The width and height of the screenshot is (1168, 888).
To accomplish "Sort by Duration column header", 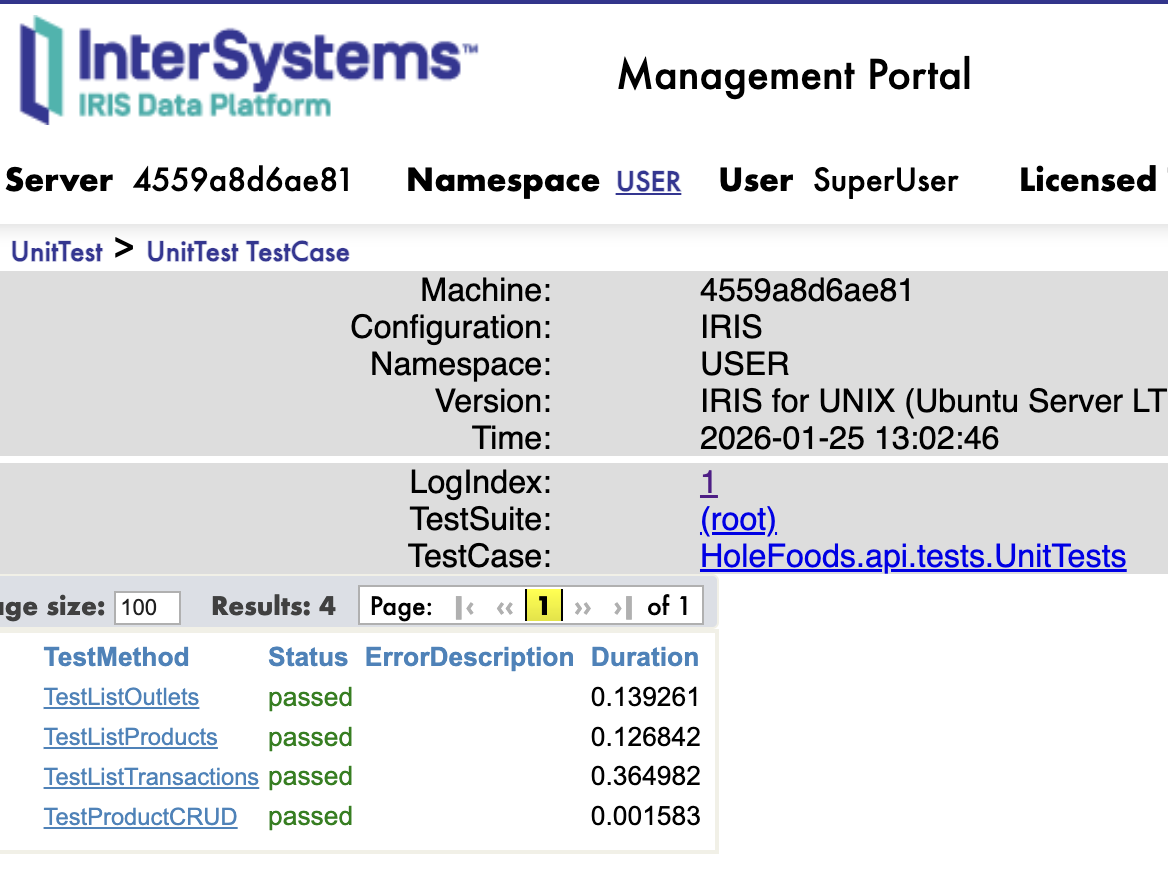I will pyautogui.click(x=644, y=657).
